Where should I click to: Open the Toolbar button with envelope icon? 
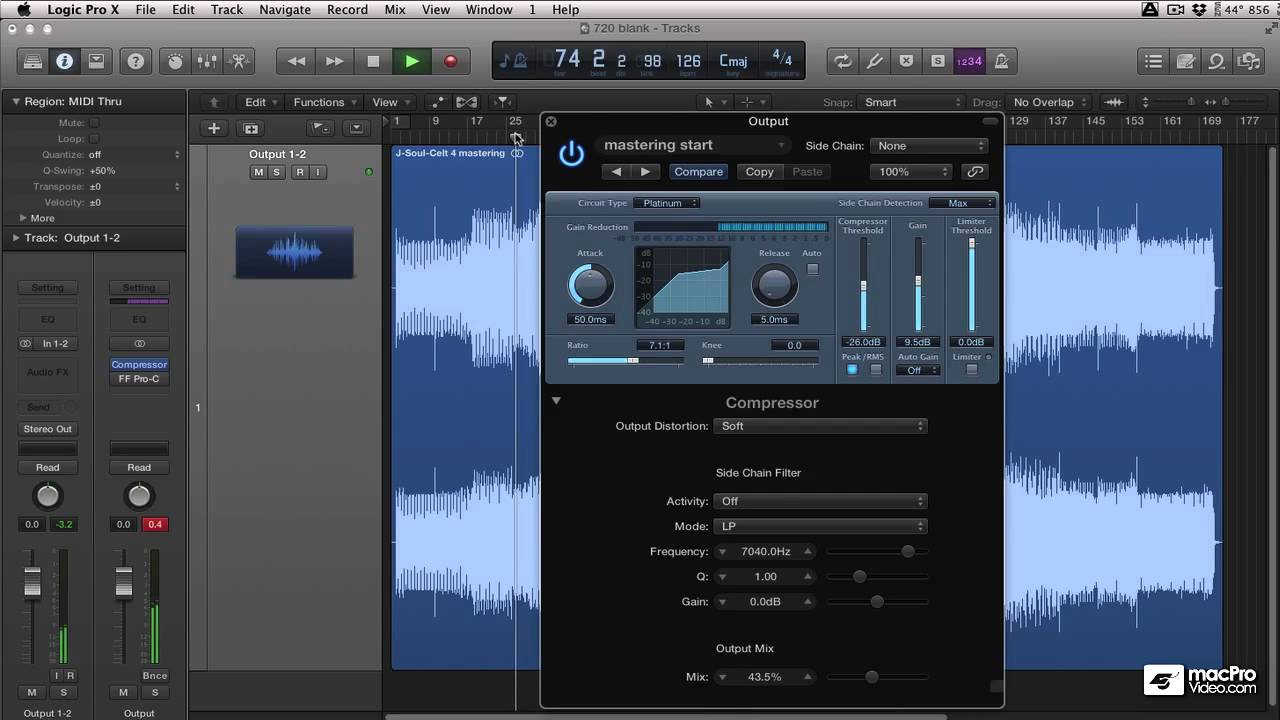click(96, 61)
